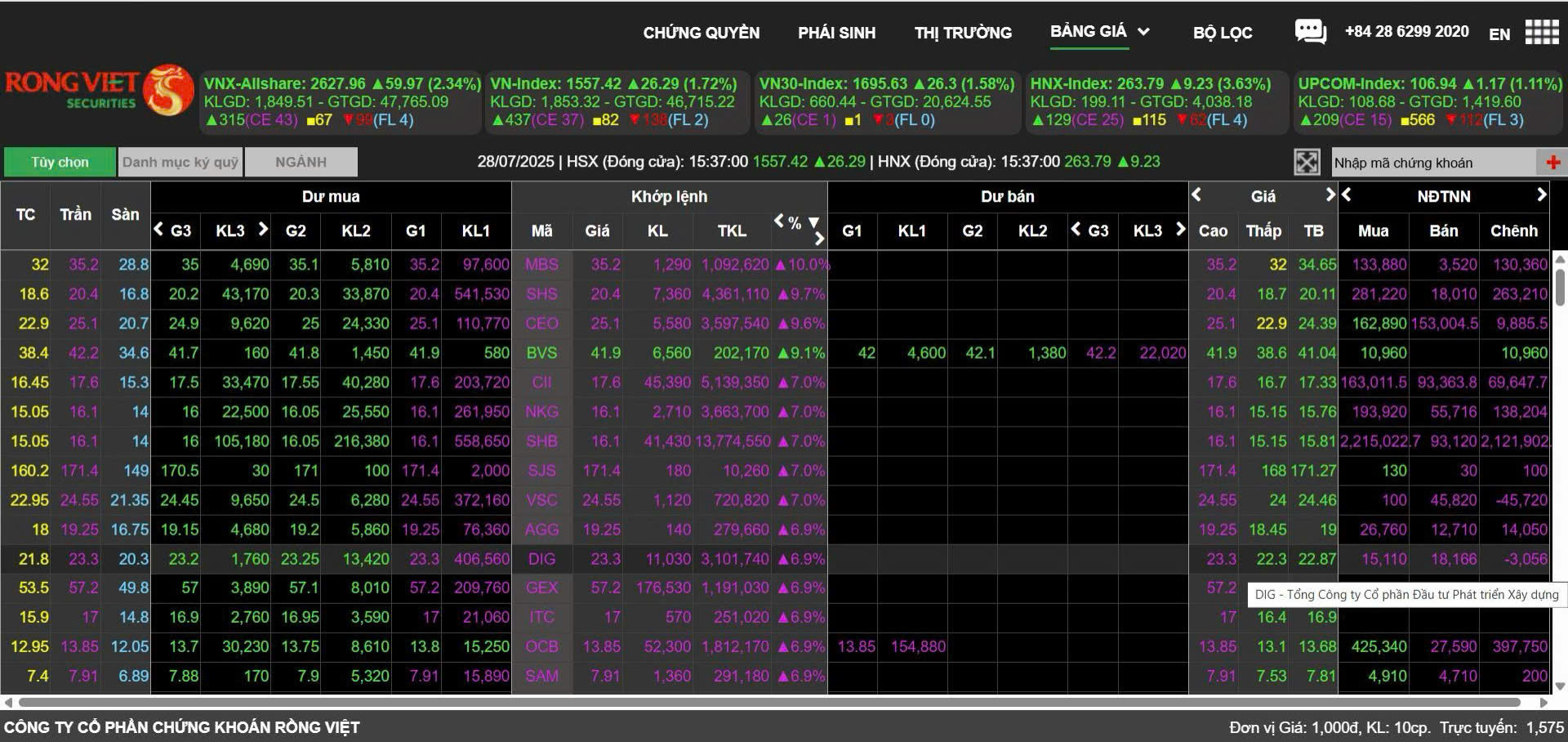Click right arrow in NĐTNN header
Viewport: 1568px width, 742px height.
click(1541, 194)
